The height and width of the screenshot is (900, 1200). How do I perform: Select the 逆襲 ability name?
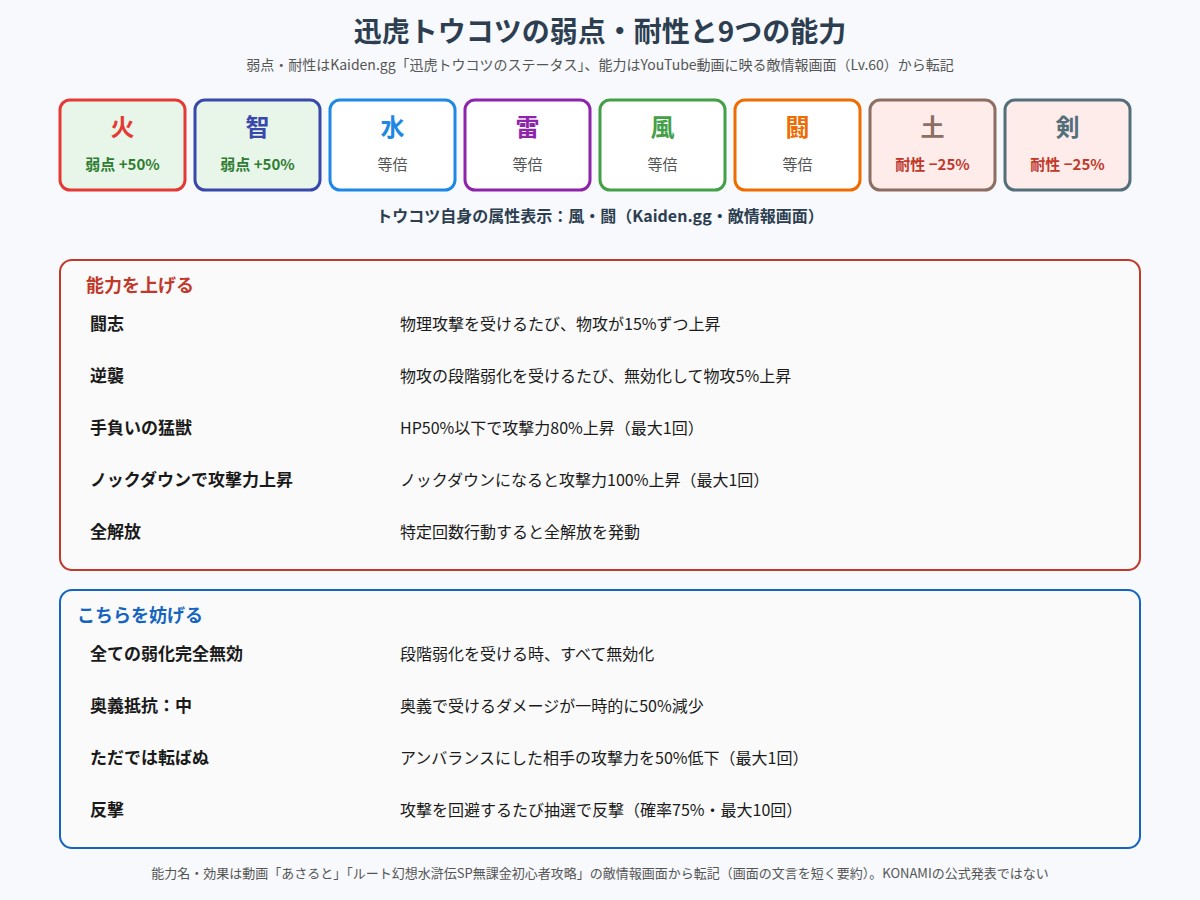point(107,376)
